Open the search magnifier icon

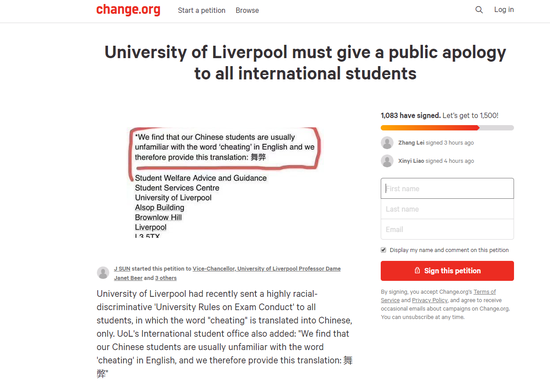[479, 10]
